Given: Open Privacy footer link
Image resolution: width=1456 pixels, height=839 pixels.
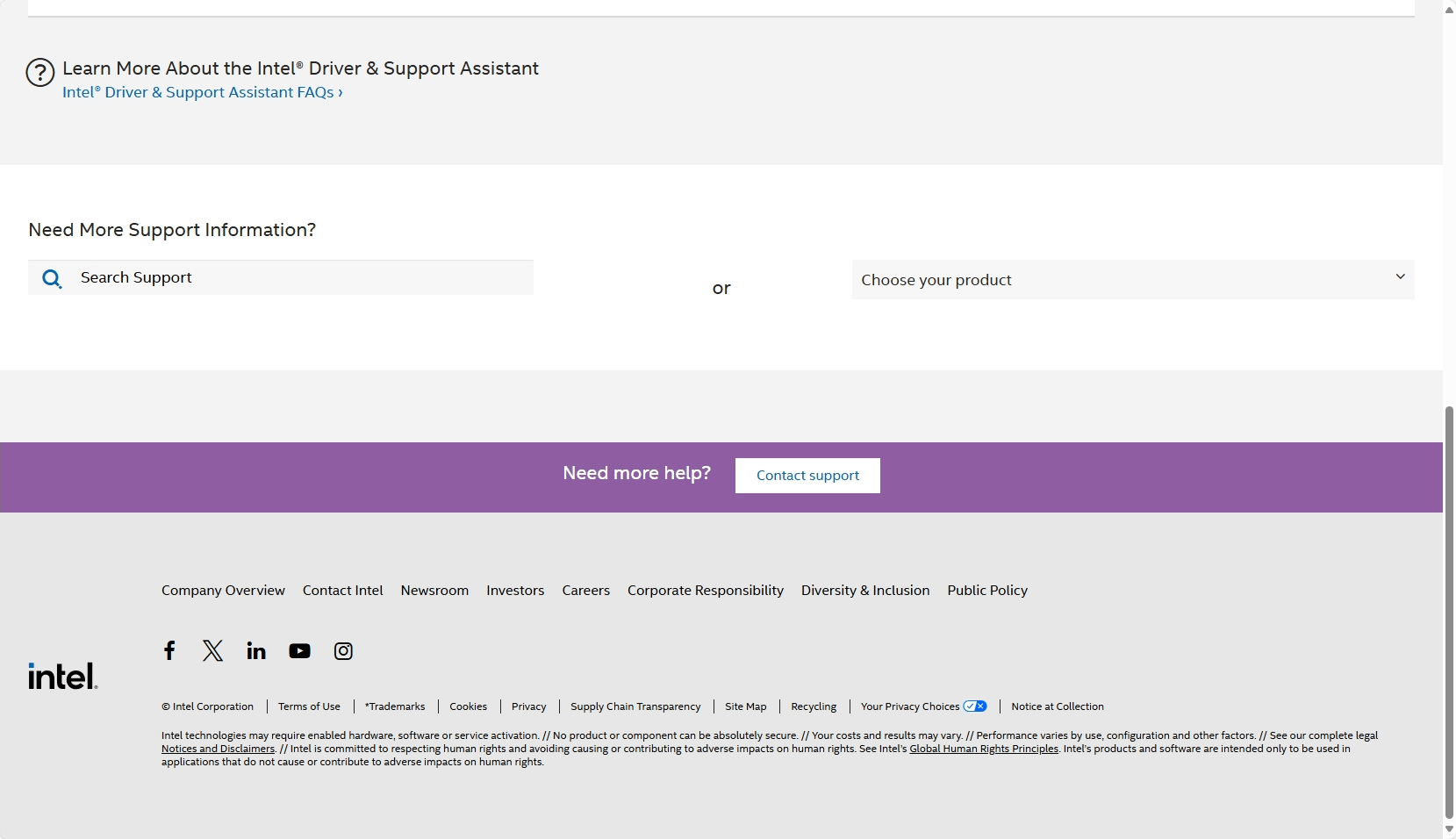Looking at the screenshot, I should [528, 706].
